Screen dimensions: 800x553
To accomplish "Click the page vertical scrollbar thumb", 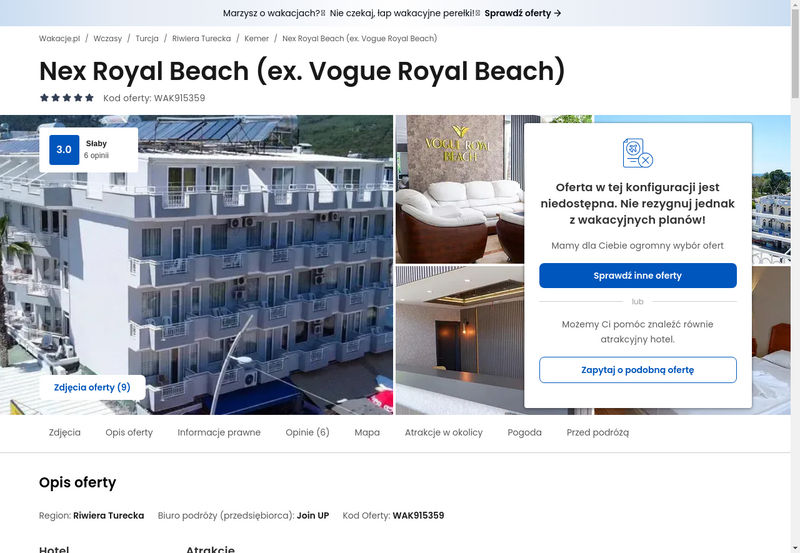I will pos(795,54).
